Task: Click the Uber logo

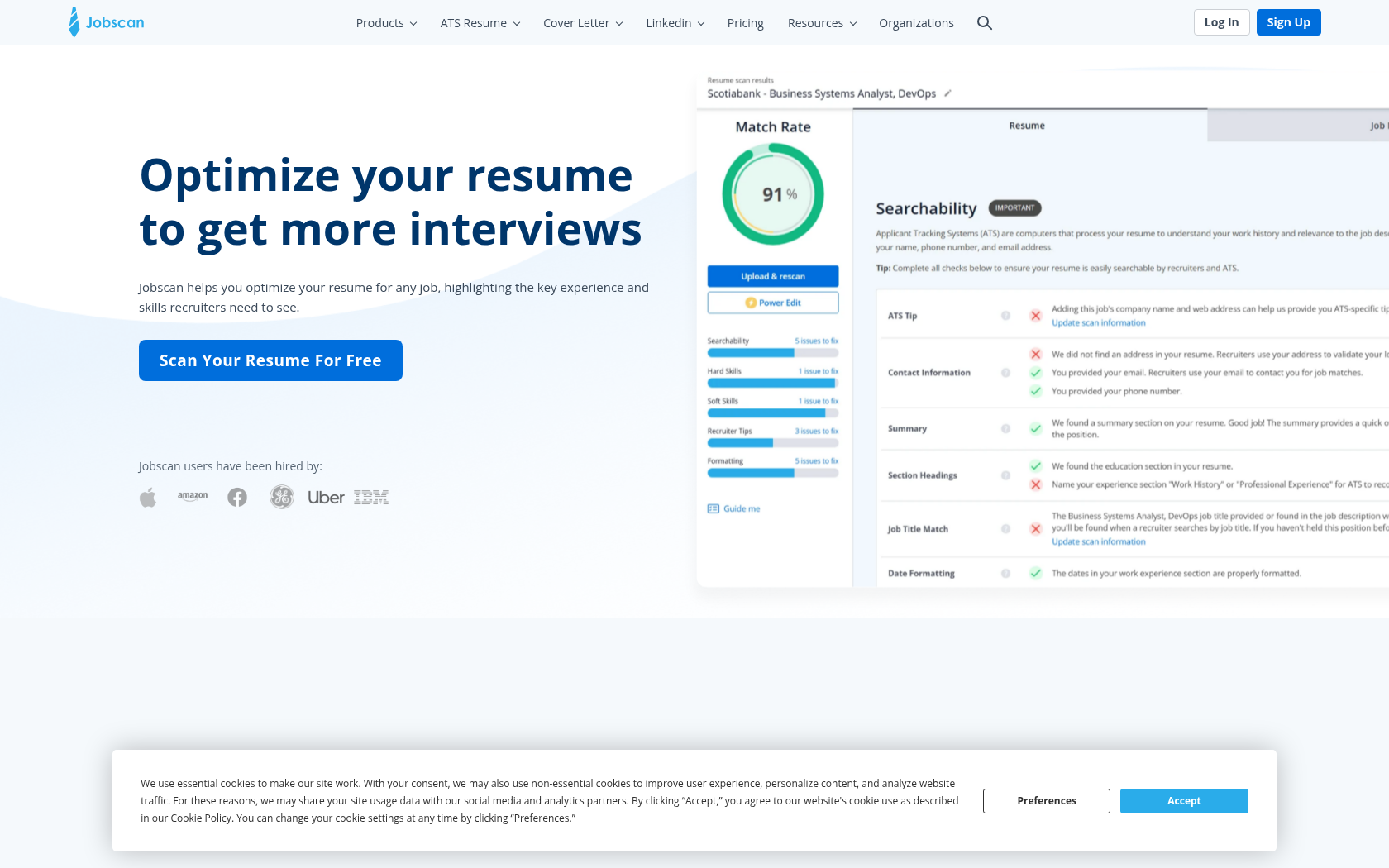Action: coord(326,498)
